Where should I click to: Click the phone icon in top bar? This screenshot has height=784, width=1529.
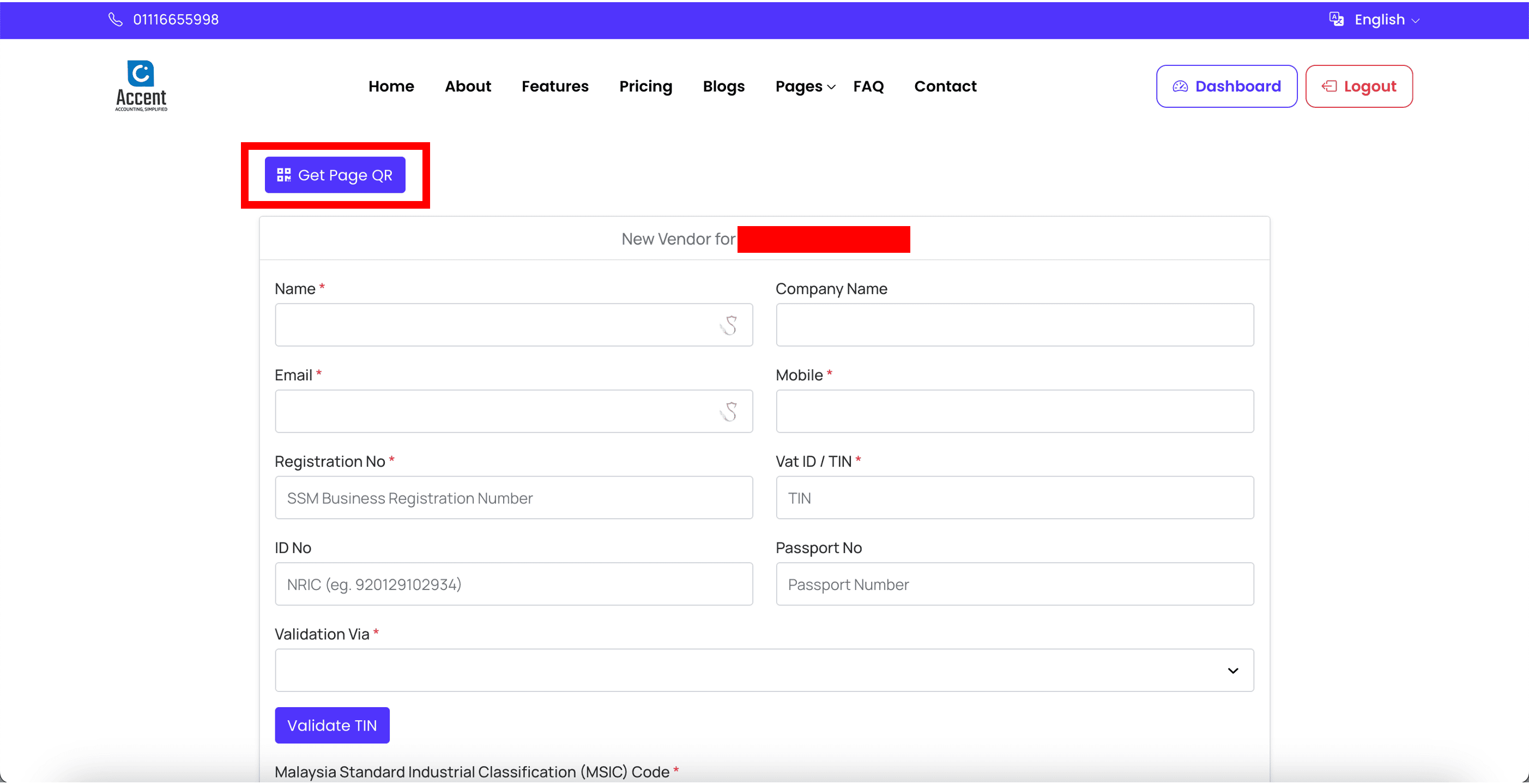point(115,20)
